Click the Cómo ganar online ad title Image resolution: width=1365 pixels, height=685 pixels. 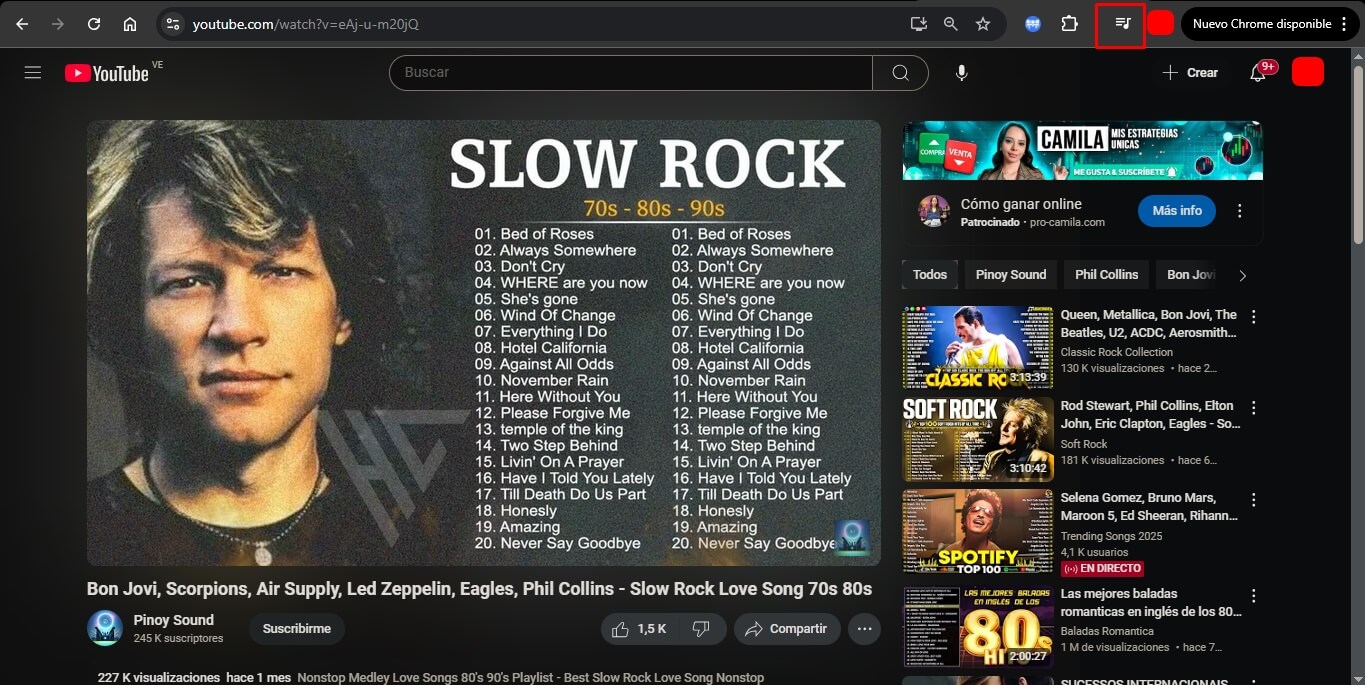(1021, 204)
